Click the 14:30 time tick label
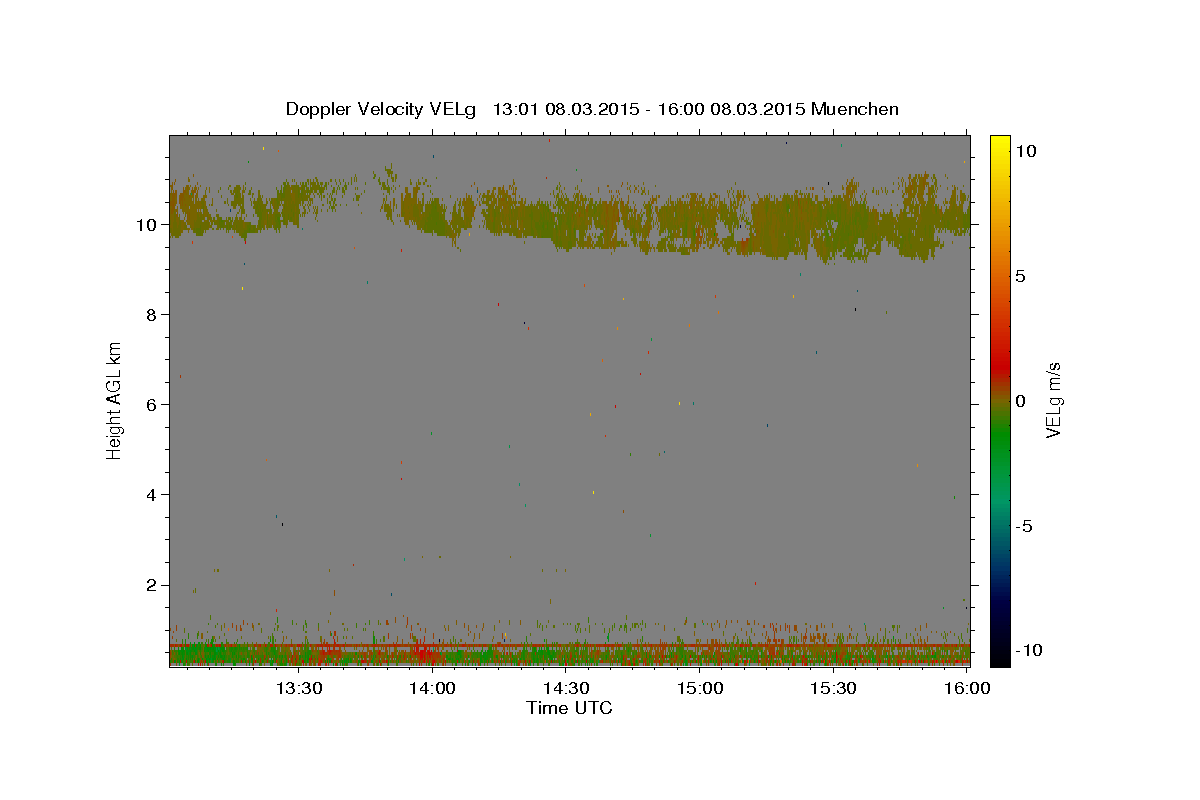1200x800 pixels. tap(566, 688)
